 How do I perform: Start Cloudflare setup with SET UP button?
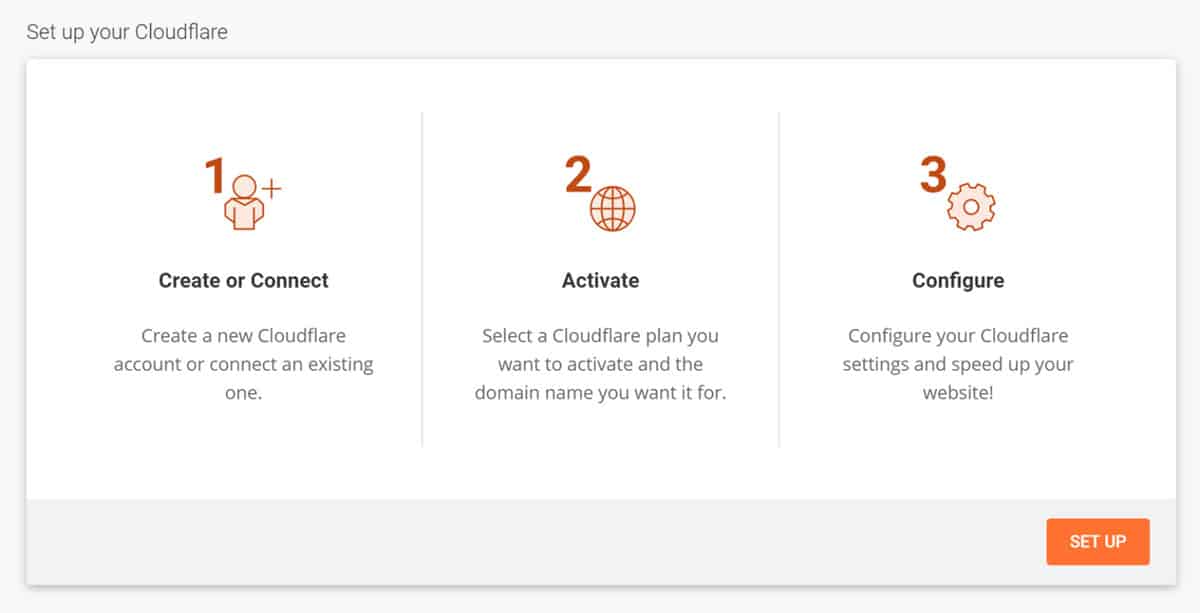pyautogui.click(x=1098, y=541)
